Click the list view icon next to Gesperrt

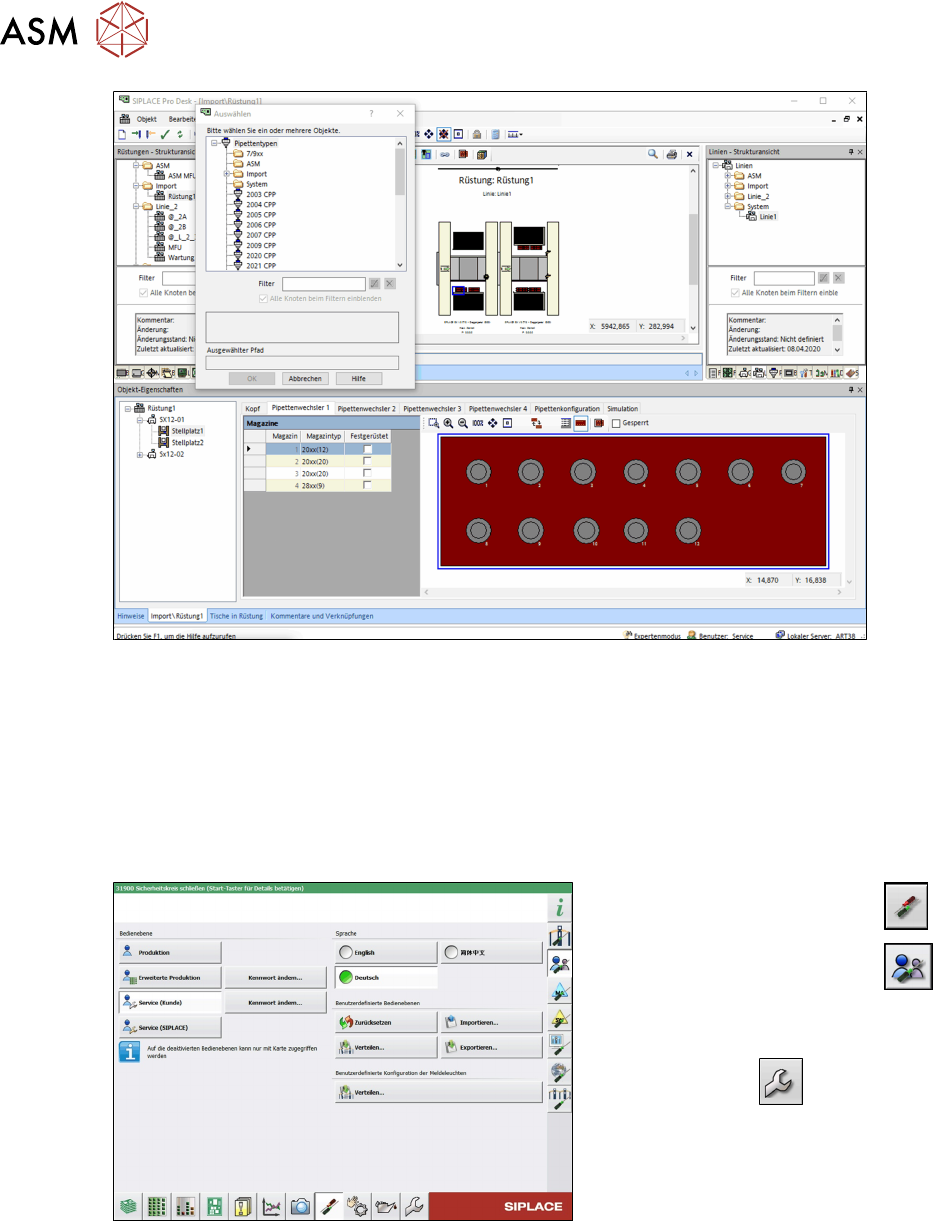click(x=566, y=423)
